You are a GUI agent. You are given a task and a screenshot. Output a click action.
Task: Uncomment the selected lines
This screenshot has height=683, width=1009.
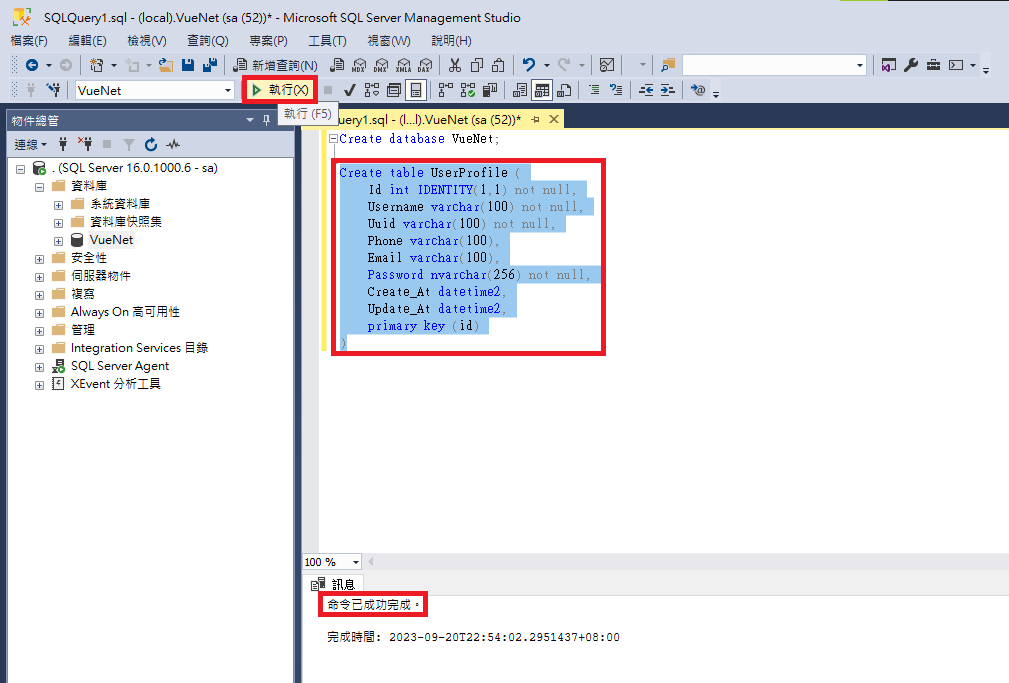616,90
